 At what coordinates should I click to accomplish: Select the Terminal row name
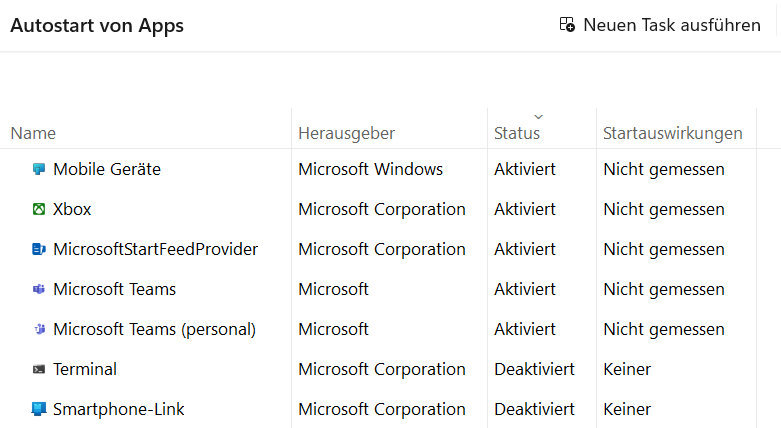pos(85,369)
